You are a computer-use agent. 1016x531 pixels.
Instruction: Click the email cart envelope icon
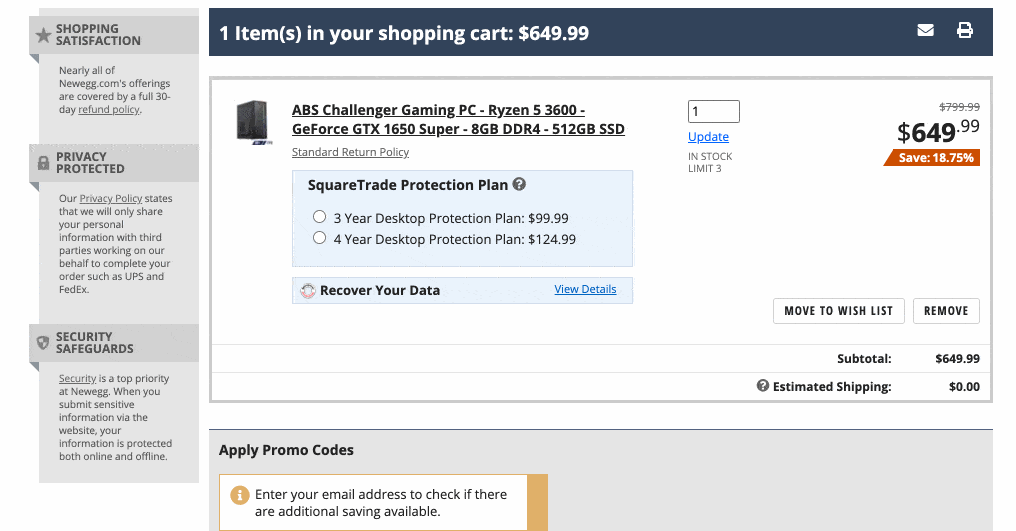pyautogui.click(x=925, y=31)
